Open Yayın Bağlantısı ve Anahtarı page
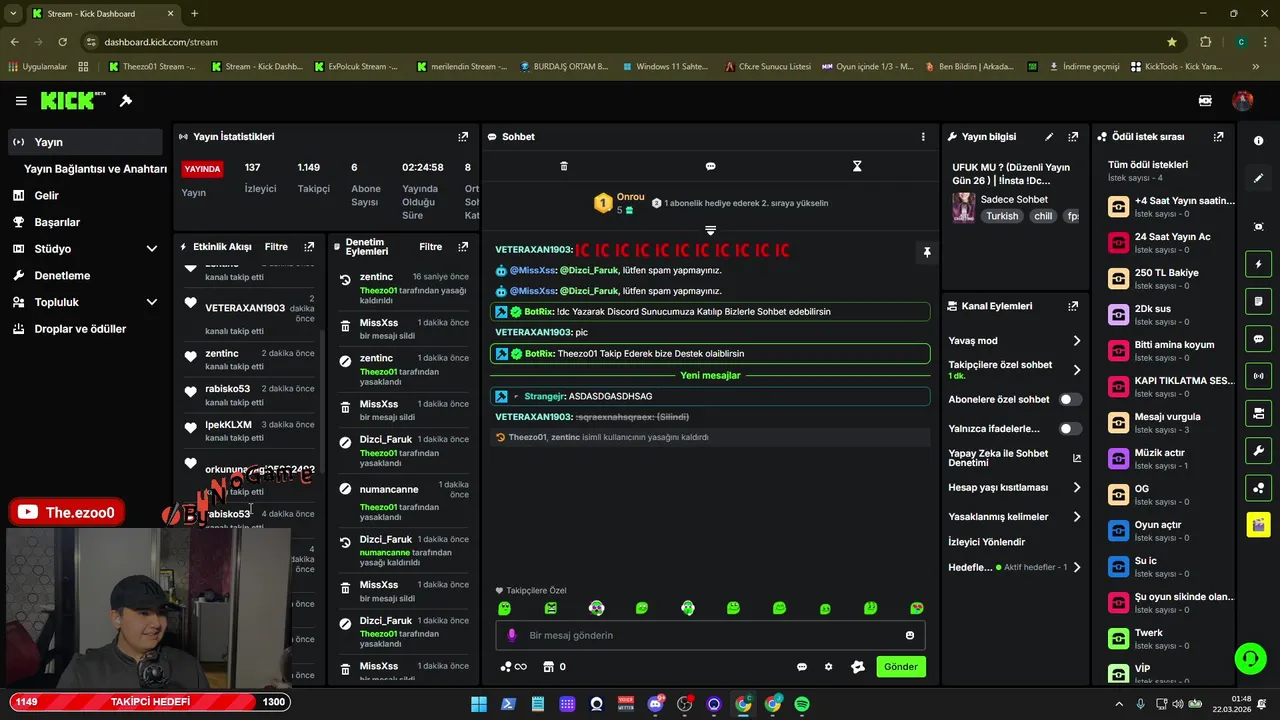 [x=95, y=169]
